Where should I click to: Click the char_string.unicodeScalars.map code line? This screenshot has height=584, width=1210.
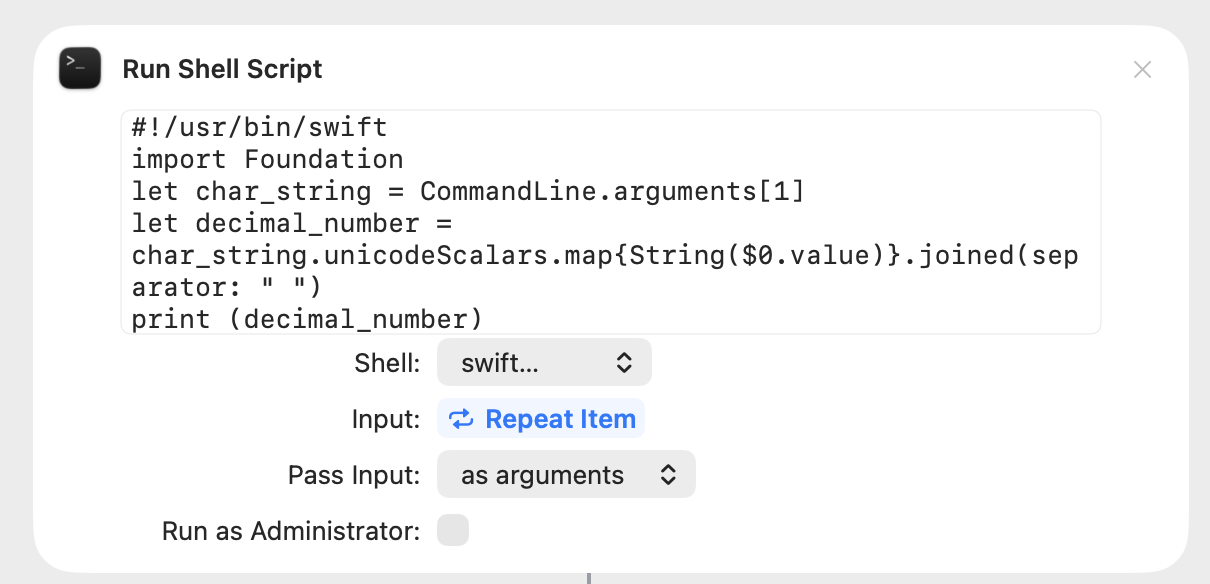[x=605, y=256]
